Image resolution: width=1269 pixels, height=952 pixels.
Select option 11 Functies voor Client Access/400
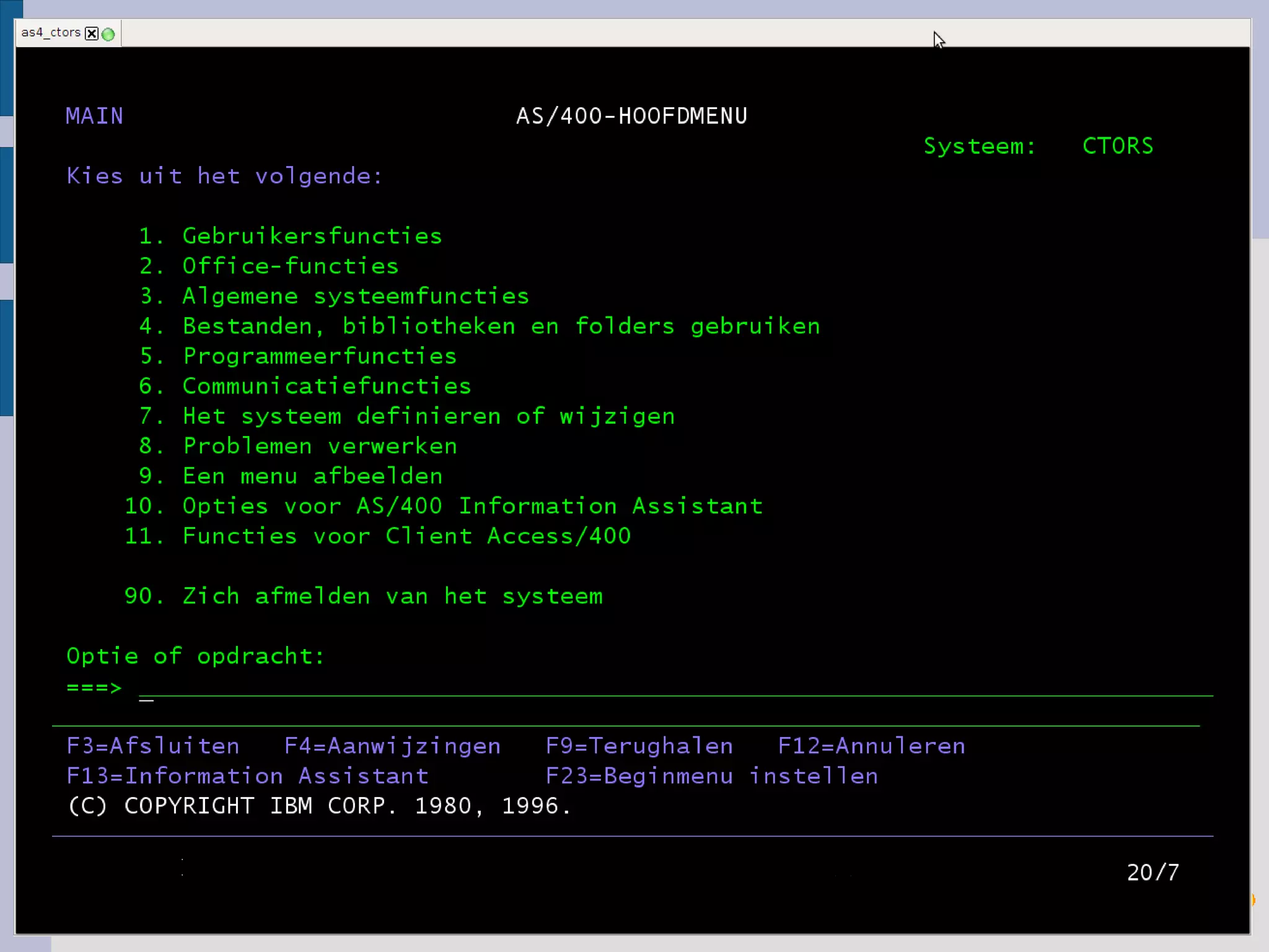coord(406,536)
